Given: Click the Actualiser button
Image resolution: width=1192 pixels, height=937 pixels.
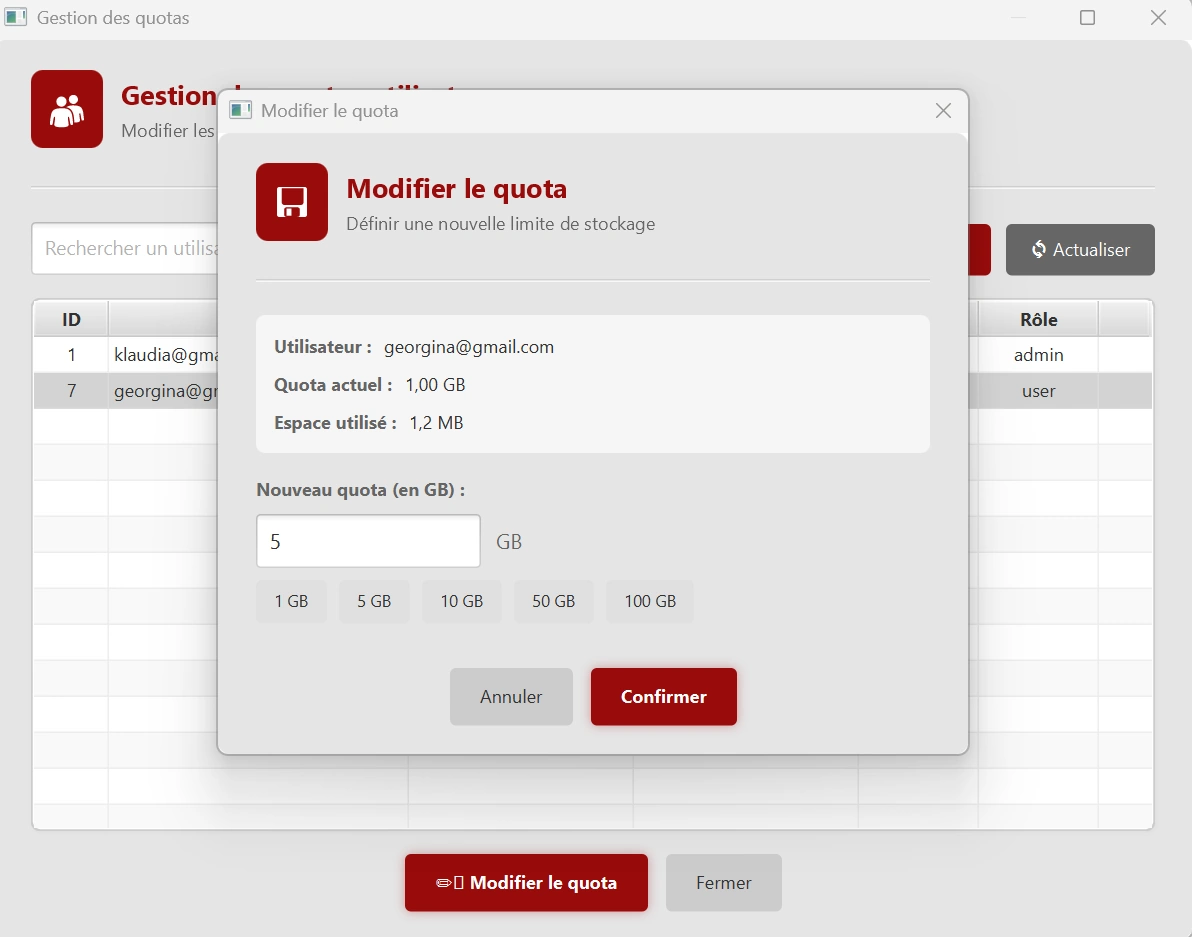Looking at the screenshot, I should [1080, 249].
